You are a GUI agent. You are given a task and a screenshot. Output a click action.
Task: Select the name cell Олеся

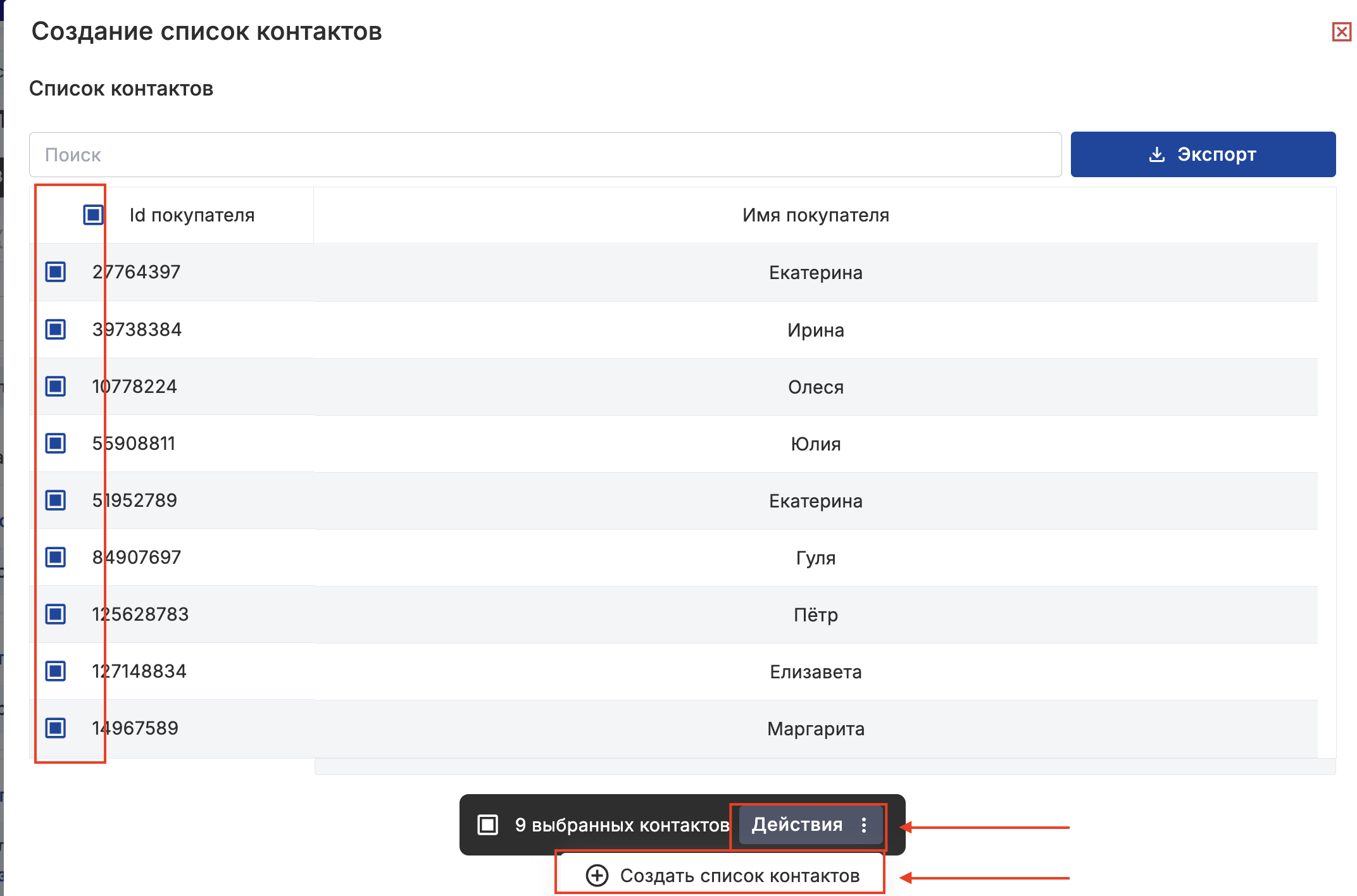816,387
